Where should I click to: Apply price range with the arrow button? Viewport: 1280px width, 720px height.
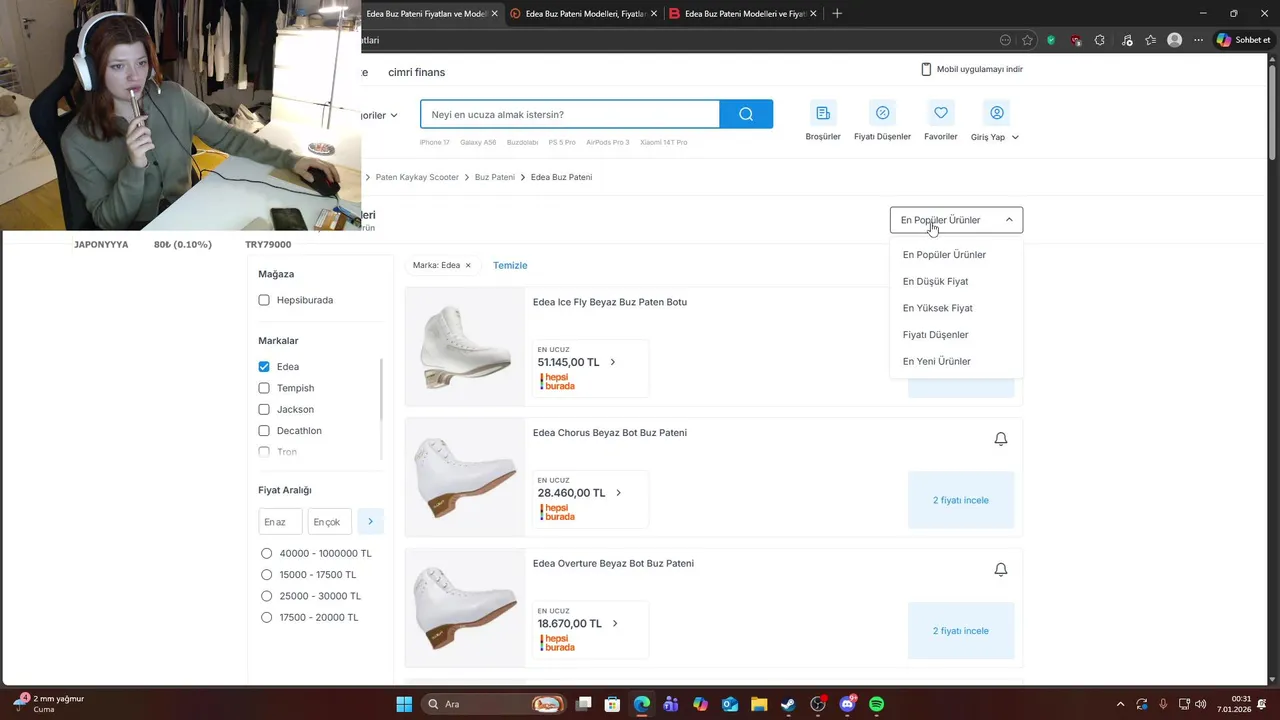[x=370, y=521]
